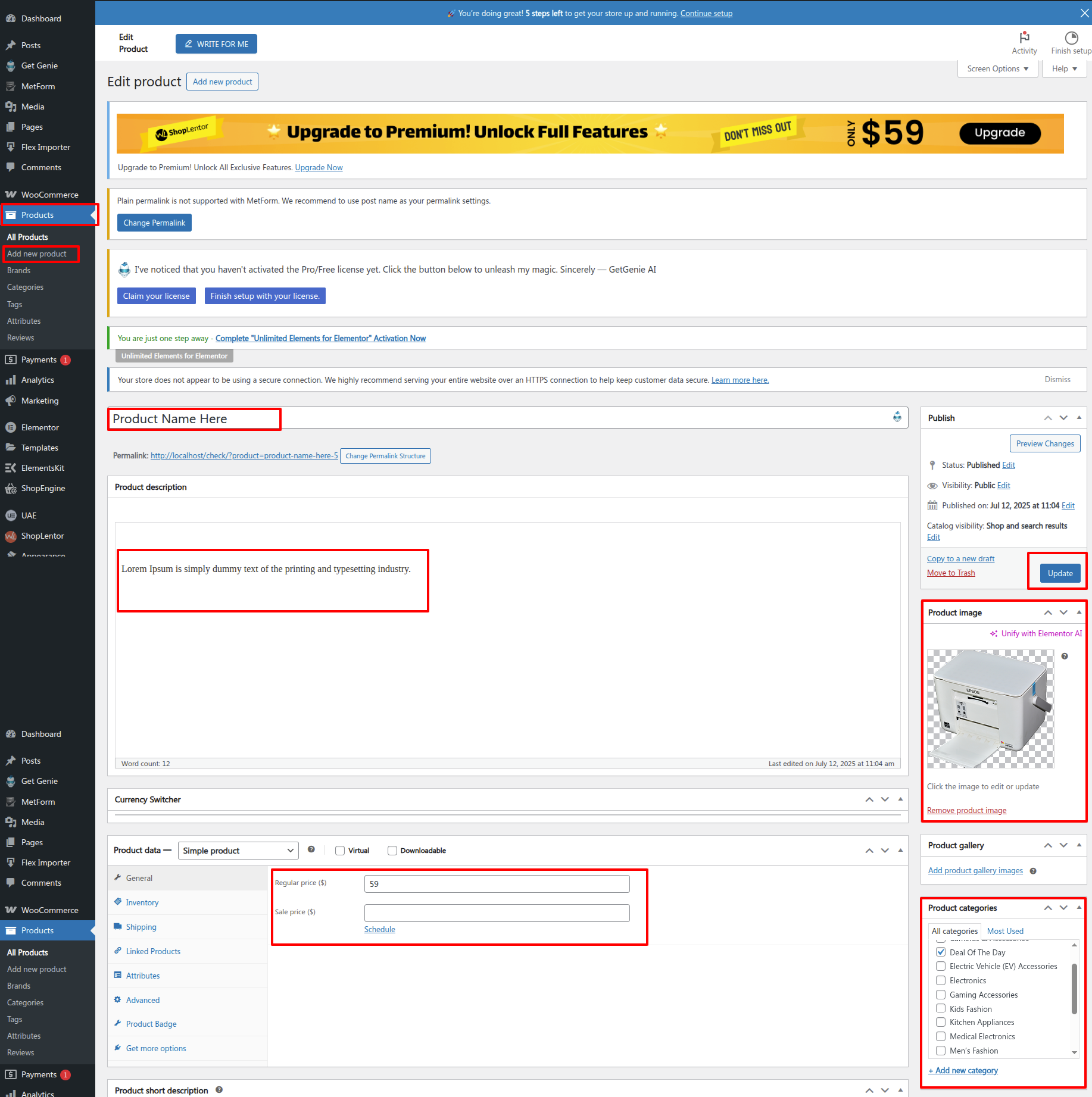Open the Marketing menu icon

(11, 401)
